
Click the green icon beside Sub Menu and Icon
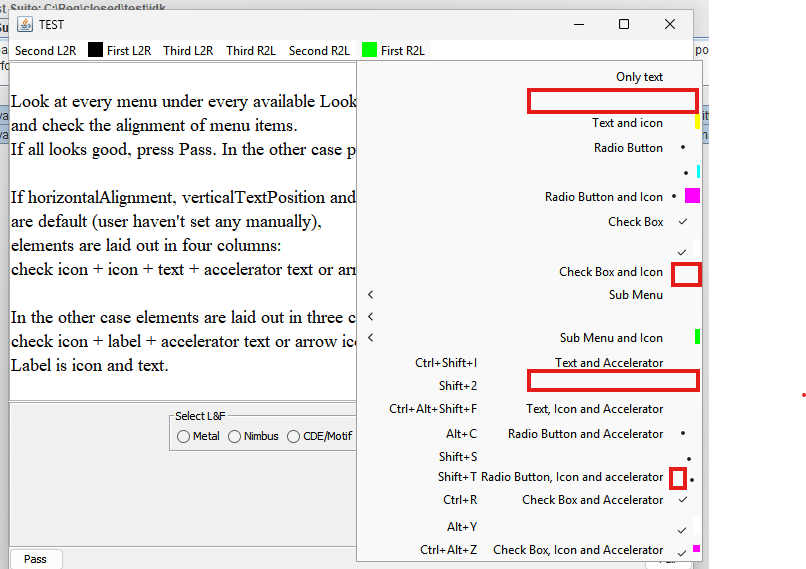(696, 337)
